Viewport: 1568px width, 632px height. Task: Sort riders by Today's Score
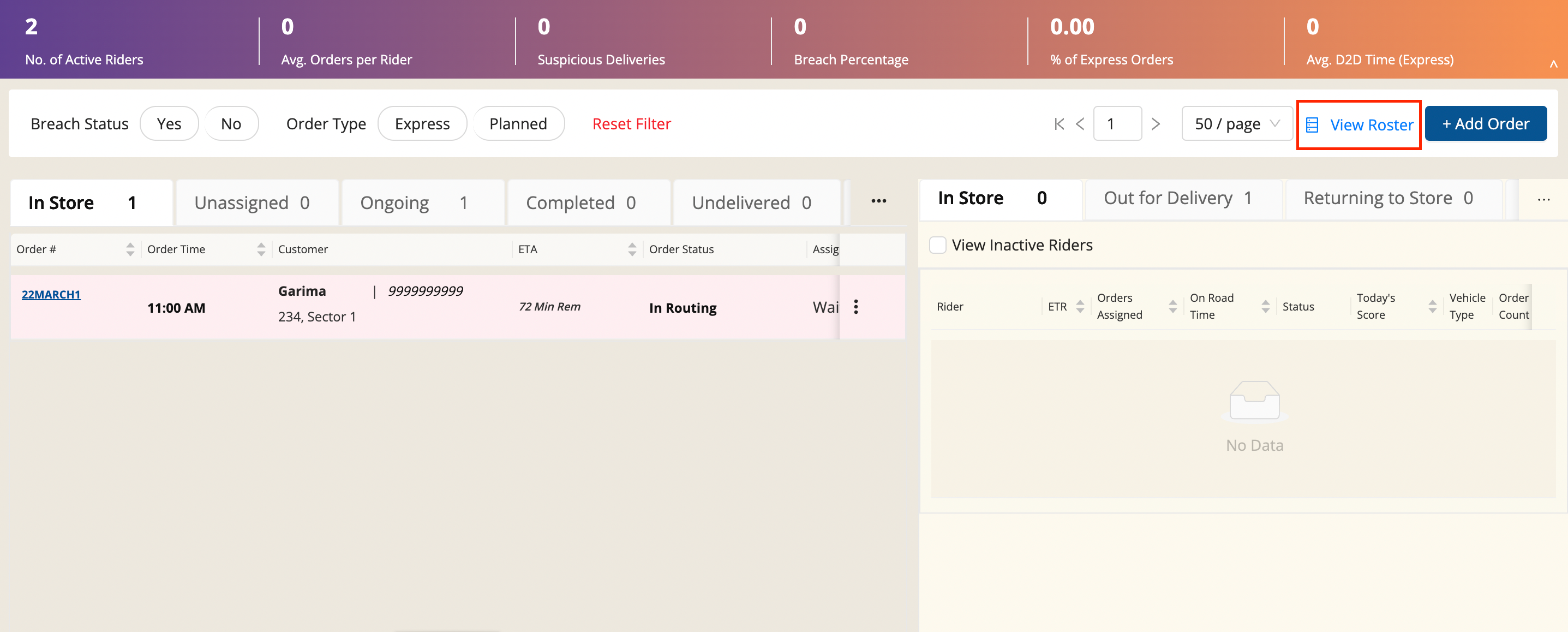click(x=1432, y=306)
